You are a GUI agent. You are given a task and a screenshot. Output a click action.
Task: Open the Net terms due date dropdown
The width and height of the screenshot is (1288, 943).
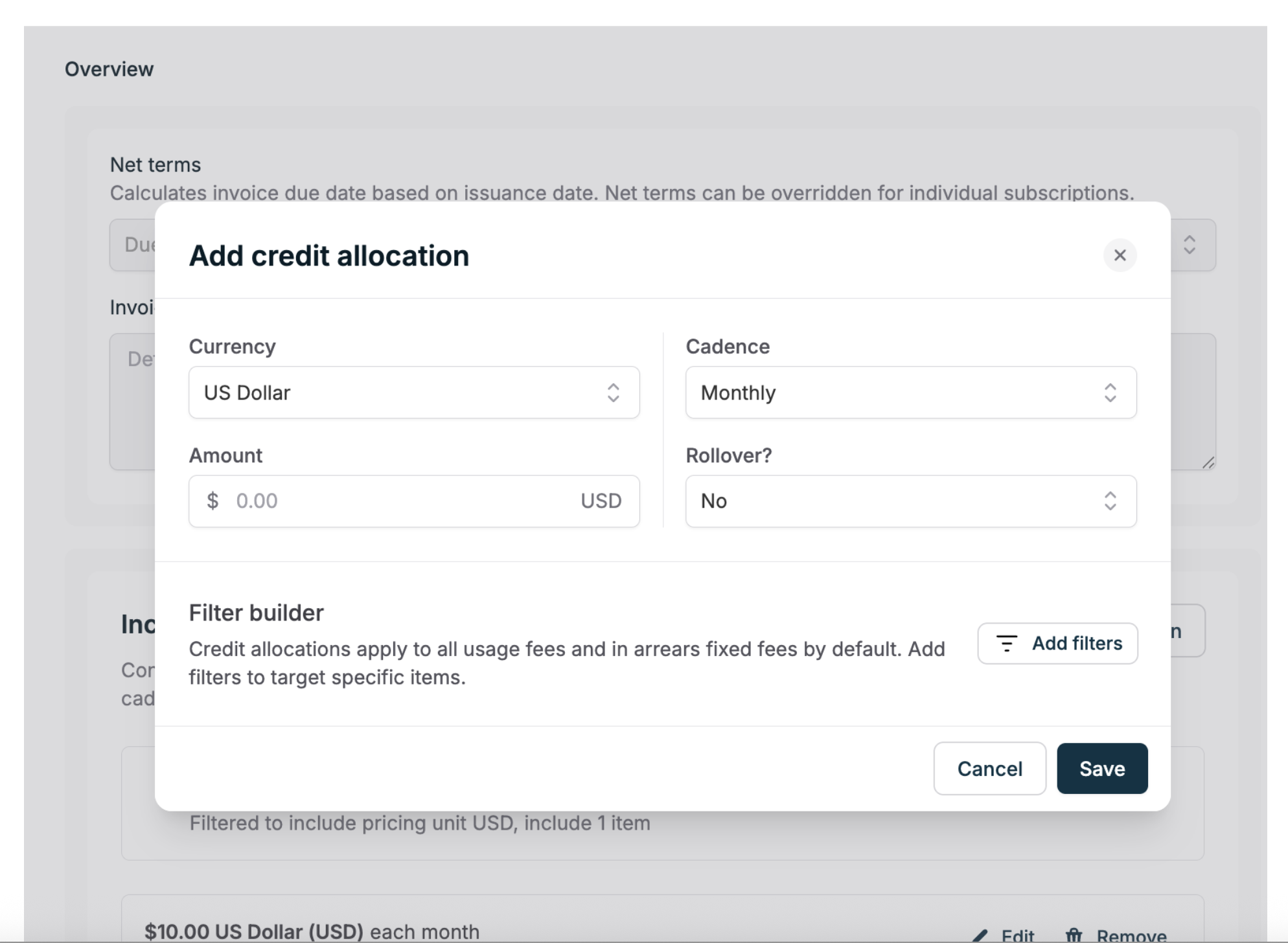click(x=1191, y=245)
